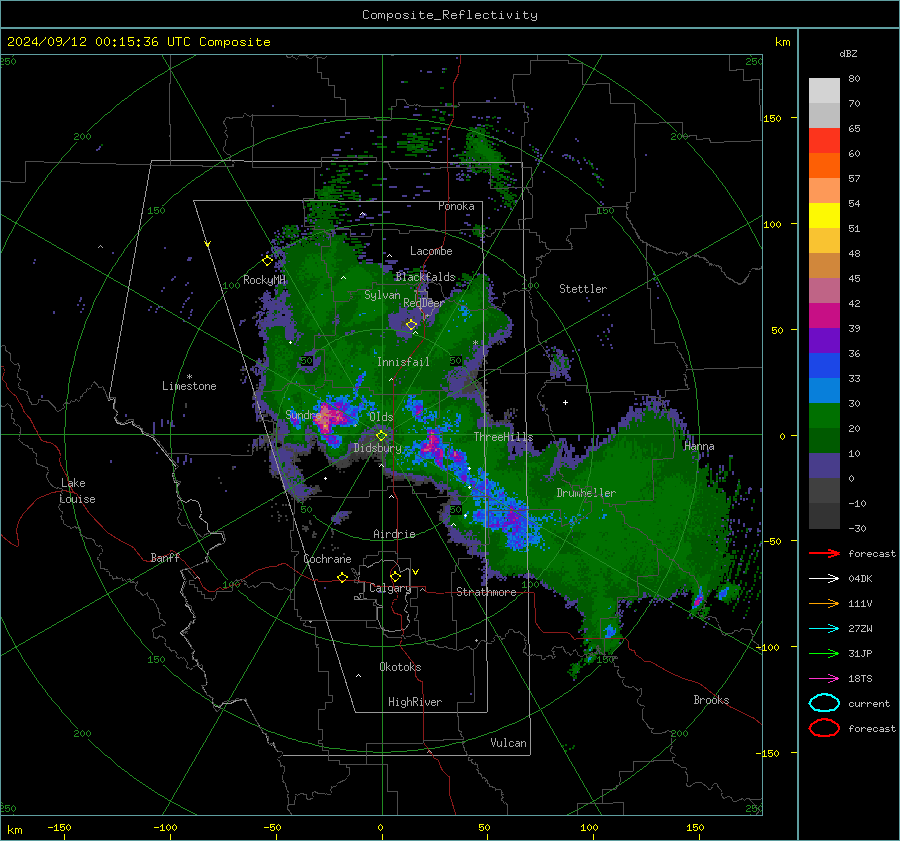Click the red forecast ellipse legend icon
Image resolution: width=900 pixels, height=841 pixels.
(824, 728)
